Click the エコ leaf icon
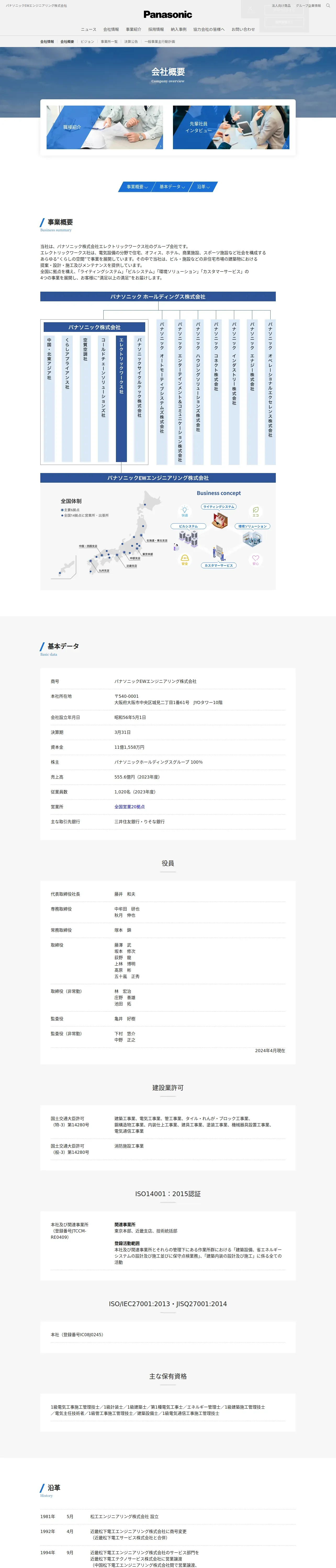Screen dimensions: 336x1568 click(255, 511)
